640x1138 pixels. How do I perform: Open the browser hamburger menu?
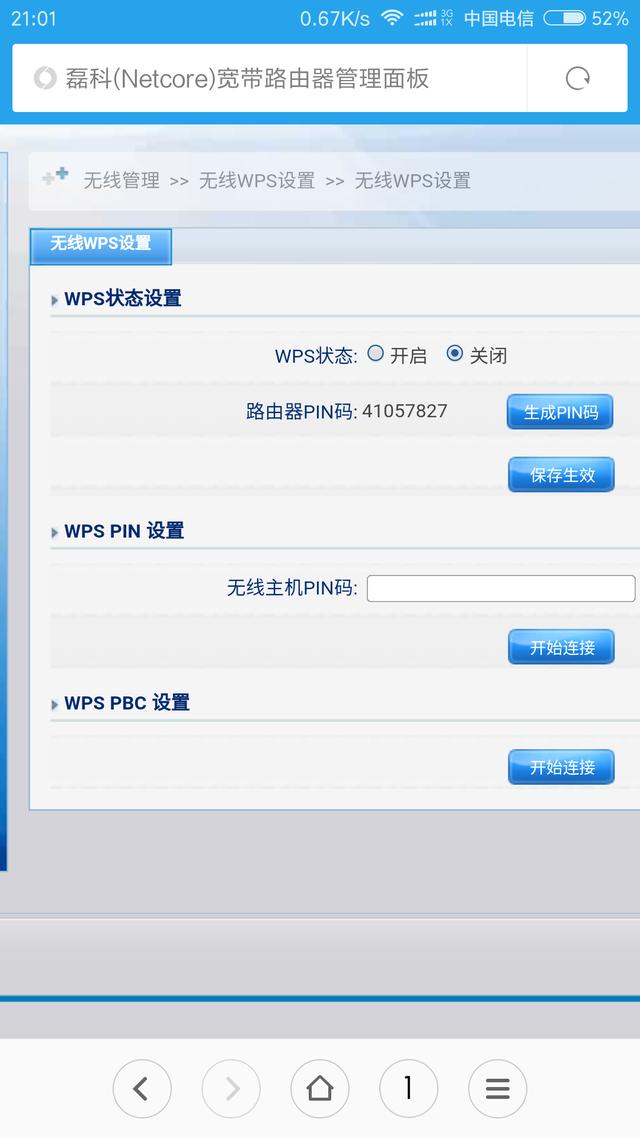click(x=498, y=1089)
